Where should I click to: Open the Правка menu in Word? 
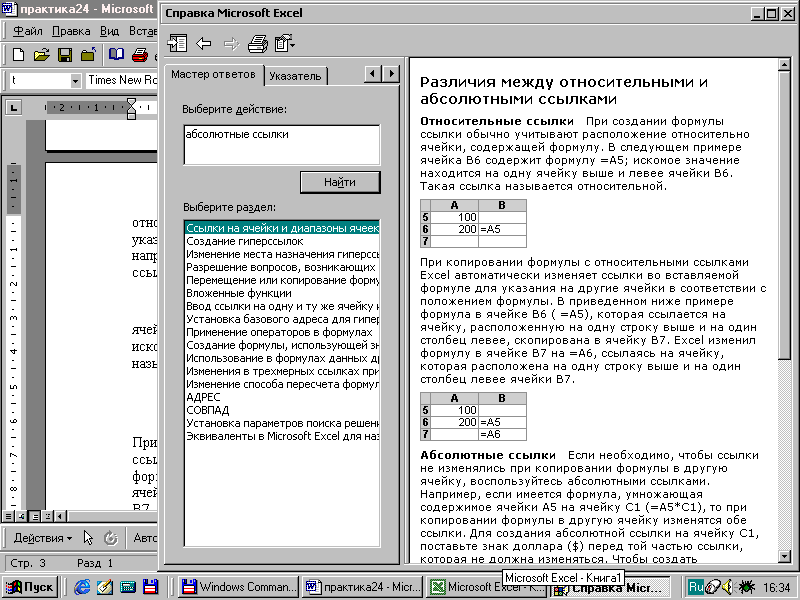71,31
